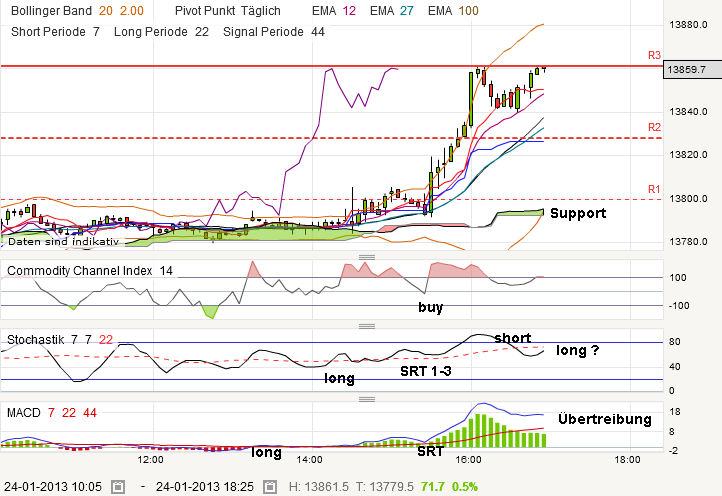Click the Stochastik 80 level label
This screenshot has width=722, height=496.
coord(675,342)
